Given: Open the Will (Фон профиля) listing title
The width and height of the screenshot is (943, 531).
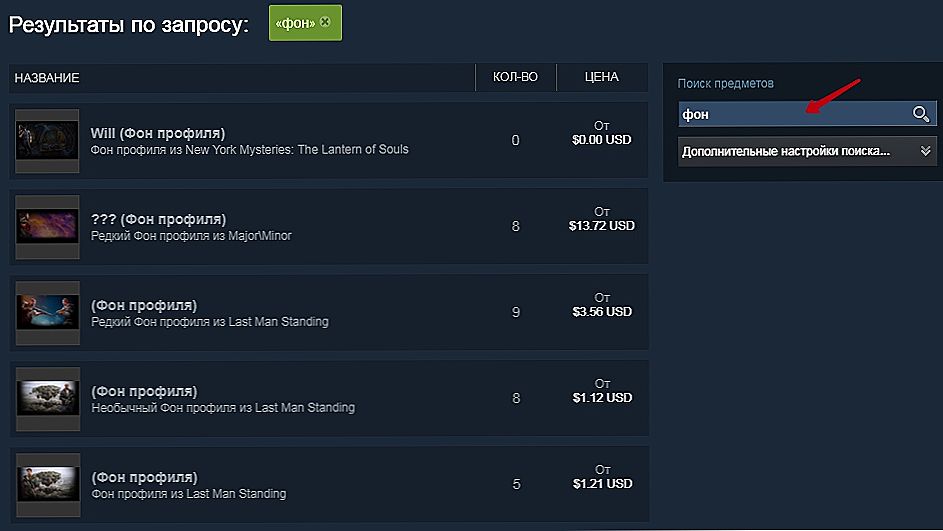Looking at the screenshot, I should (x=158, y=133).
